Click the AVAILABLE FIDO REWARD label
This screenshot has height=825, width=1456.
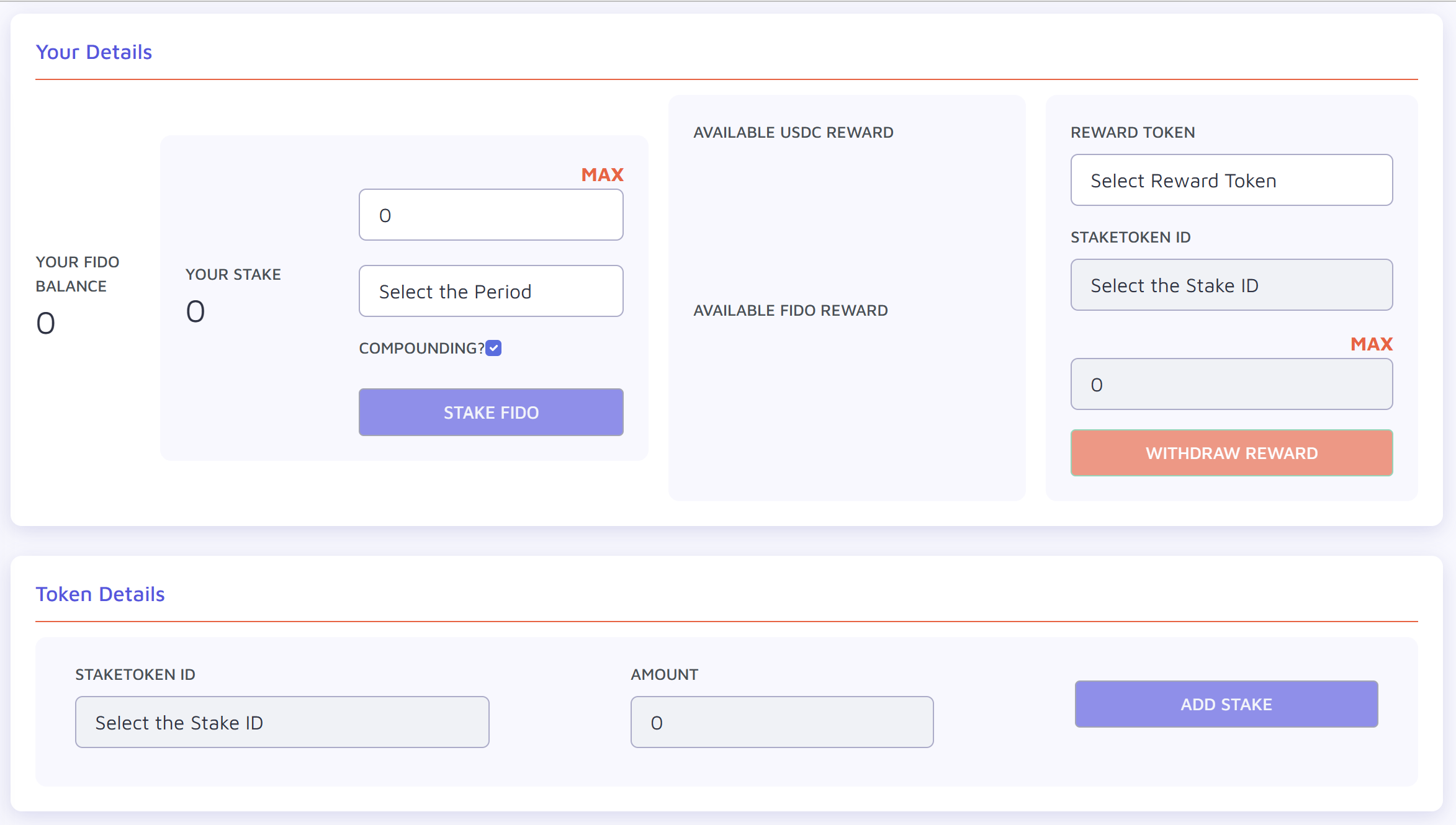[791, 310]
